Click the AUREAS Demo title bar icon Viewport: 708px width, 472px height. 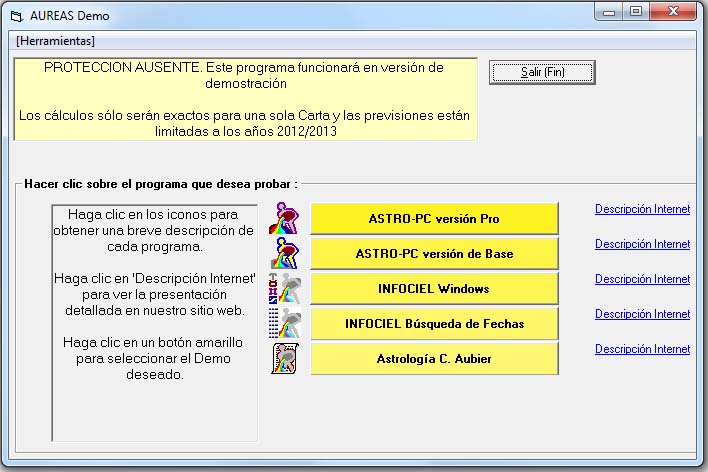[x=17, y=16]
